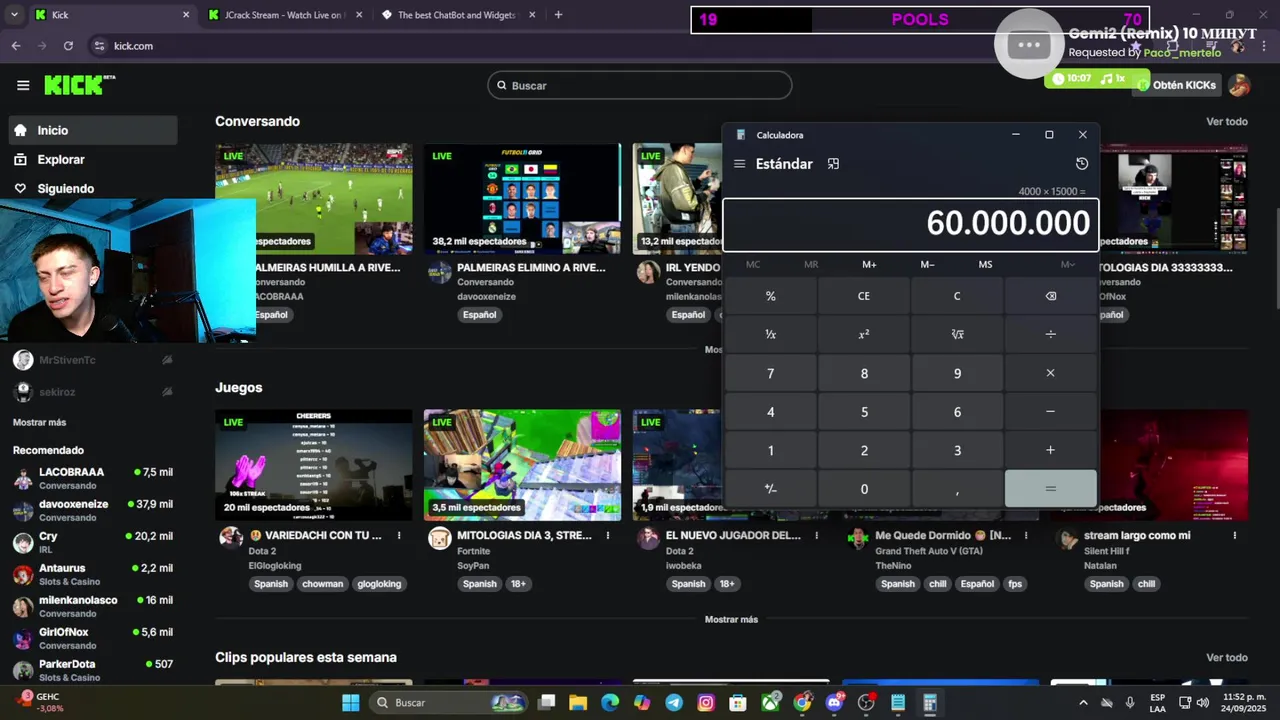The height and width of the screenshot is (720, 1280).
Task: Click the chowman tag
Action: 322,584
